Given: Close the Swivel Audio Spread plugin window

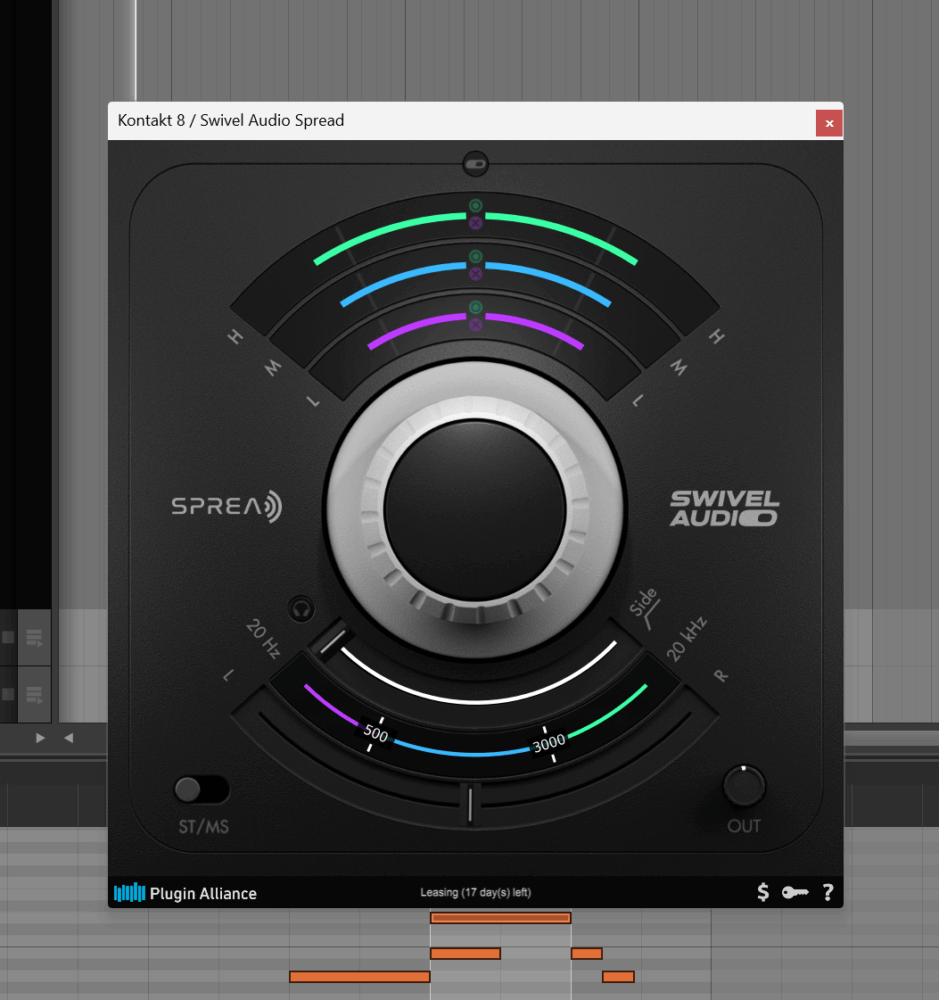Looking at the screenshot, I should pyautogui.click(x=829, y=123).
